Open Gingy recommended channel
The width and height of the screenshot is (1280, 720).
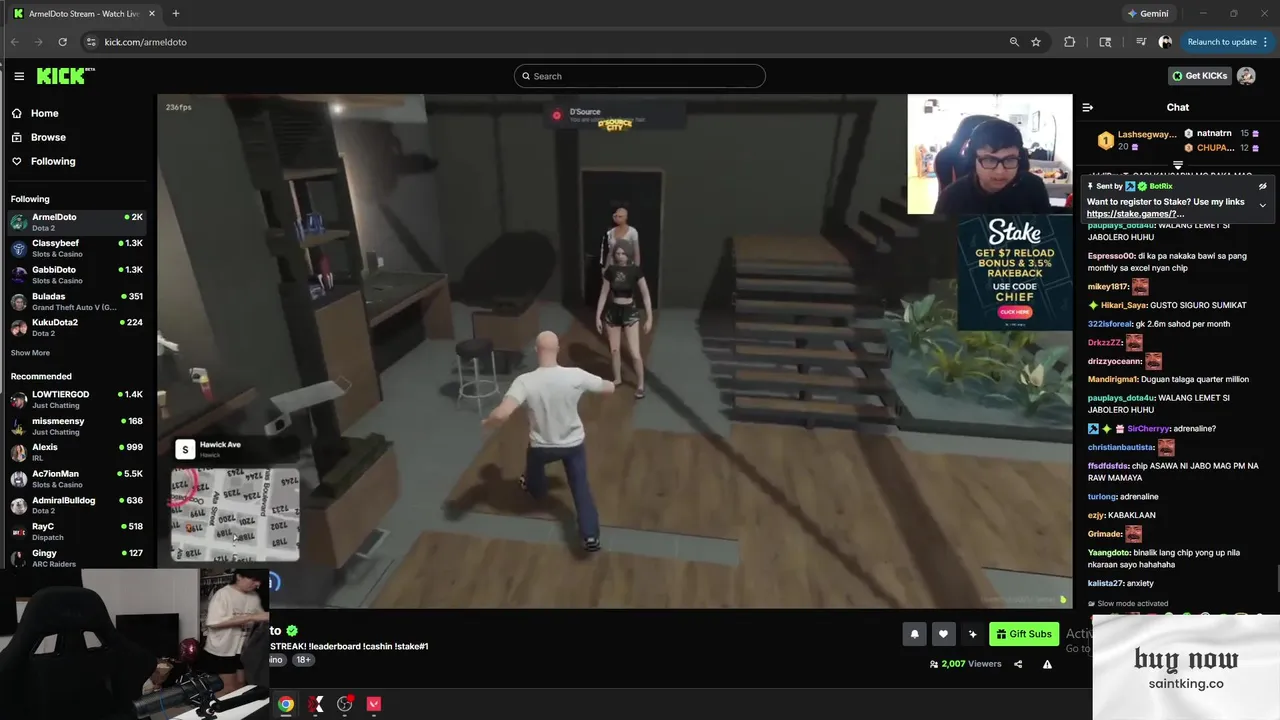coord(77,558)
